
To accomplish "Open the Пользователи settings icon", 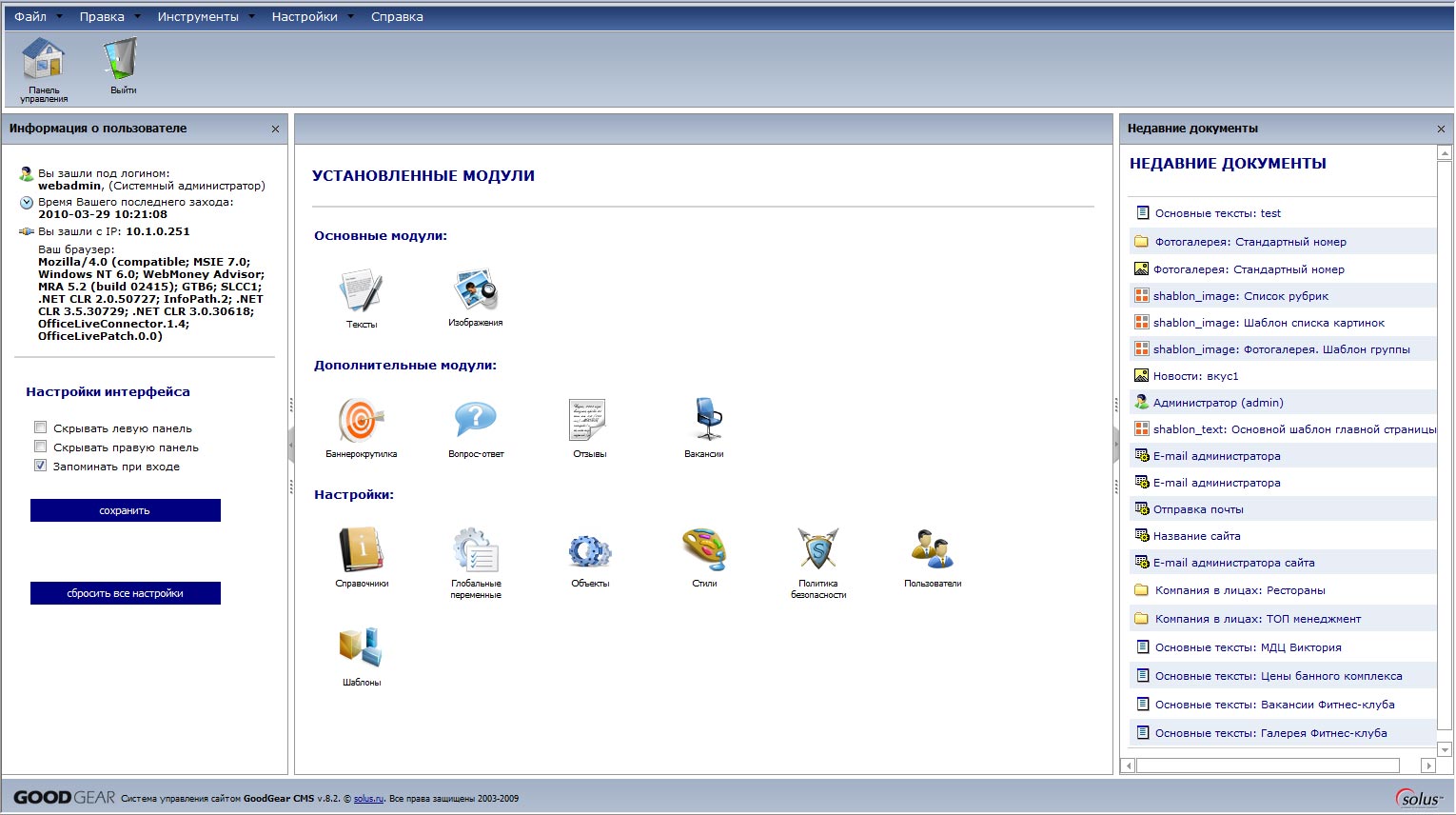I will tap(933, 557).
